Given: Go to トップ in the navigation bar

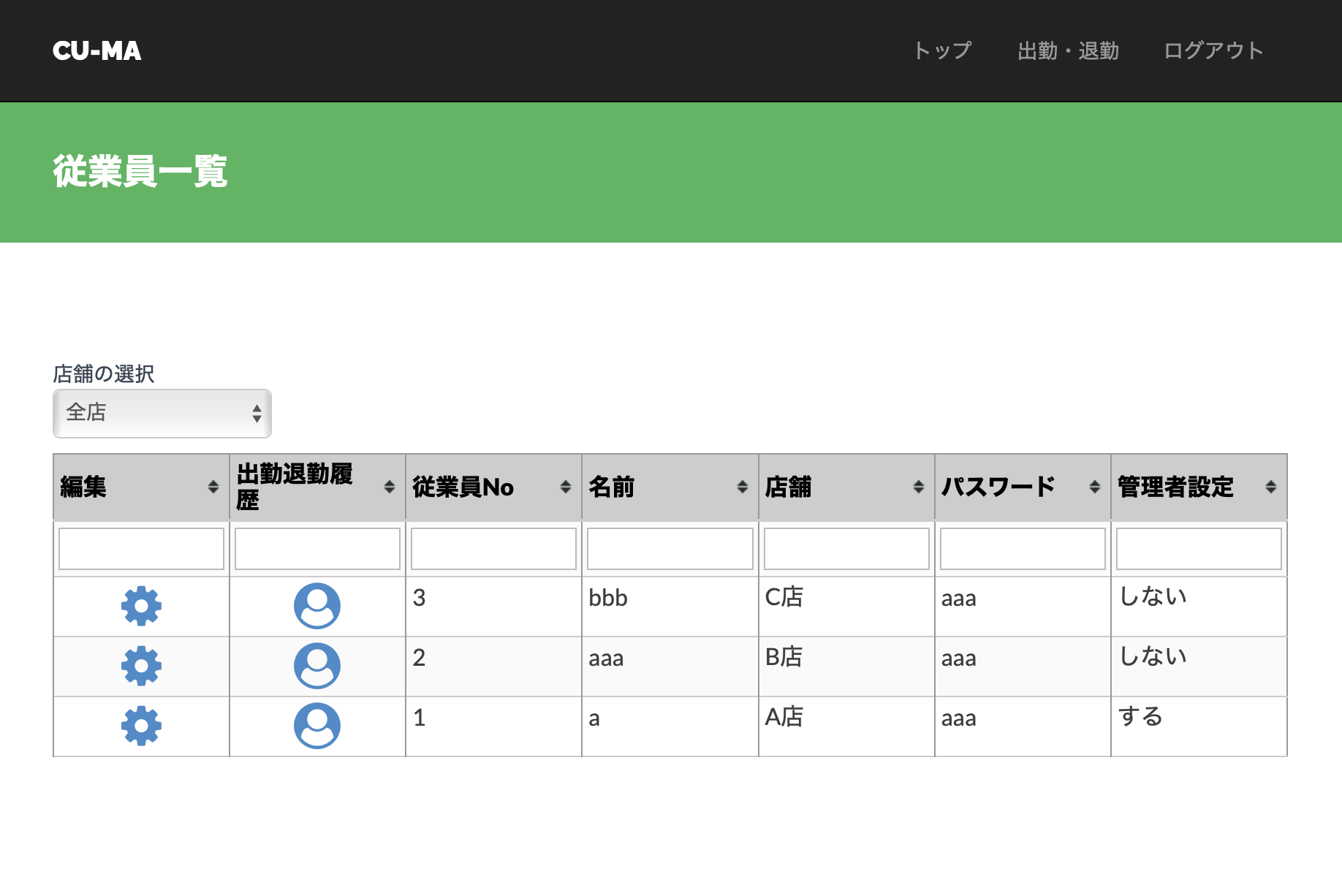Looking at the screenshot, I should (x=942, y=50).
